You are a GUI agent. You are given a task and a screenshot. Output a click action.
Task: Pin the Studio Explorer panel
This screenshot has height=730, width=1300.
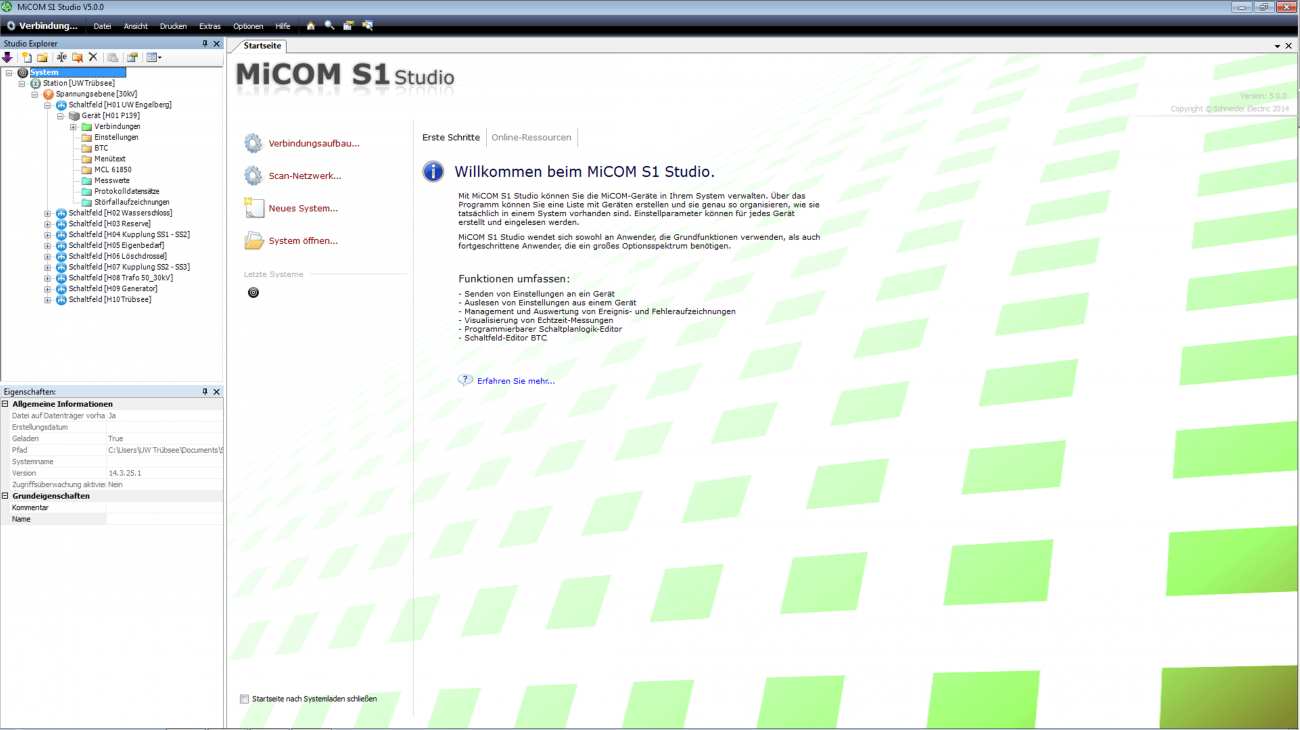[x=205, y=44]
